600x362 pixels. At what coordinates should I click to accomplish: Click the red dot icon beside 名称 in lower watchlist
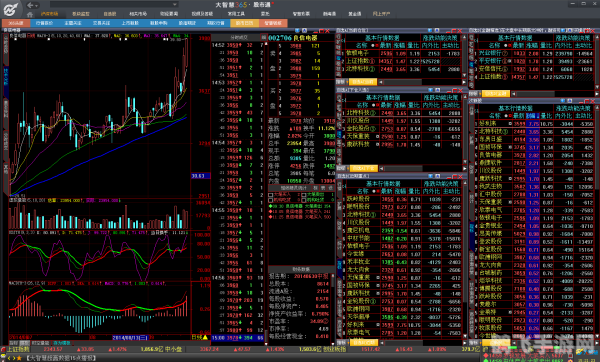pyautogui.click(x=378, y=191)
